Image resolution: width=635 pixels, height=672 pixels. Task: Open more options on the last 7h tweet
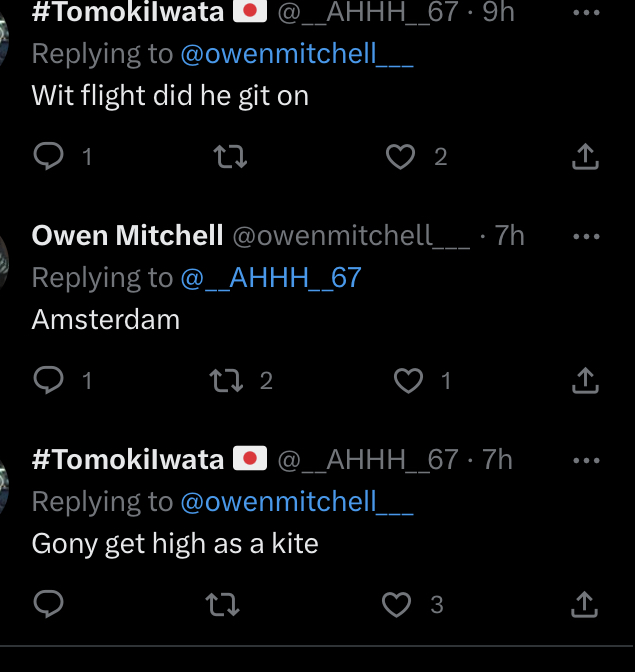585,460
